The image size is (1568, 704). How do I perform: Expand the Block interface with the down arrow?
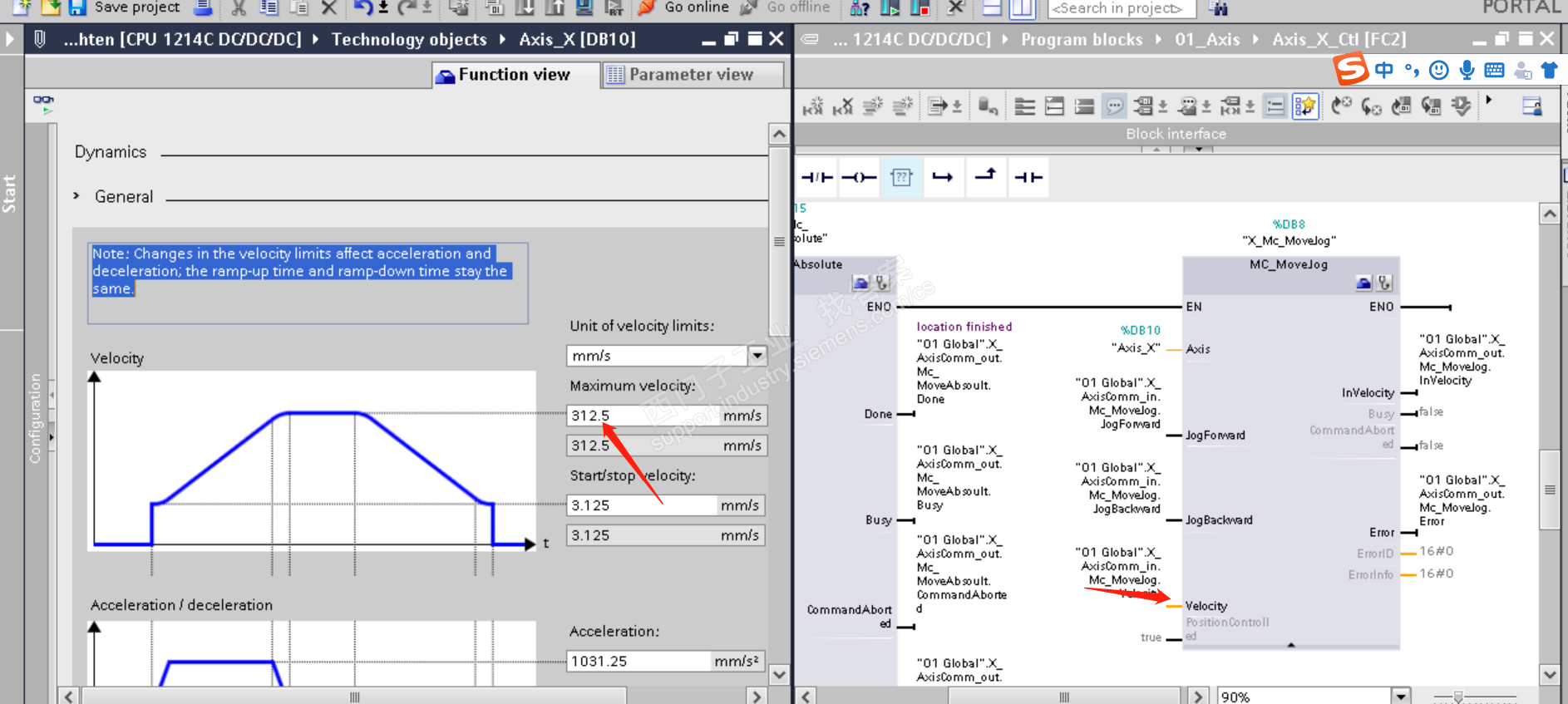click(x=1199, y=150)
